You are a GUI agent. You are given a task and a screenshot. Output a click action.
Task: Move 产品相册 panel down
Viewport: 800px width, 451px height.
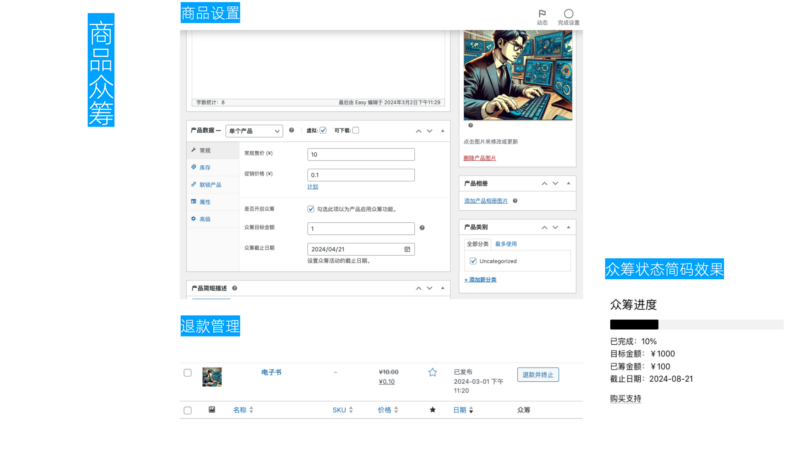(556, 184)
